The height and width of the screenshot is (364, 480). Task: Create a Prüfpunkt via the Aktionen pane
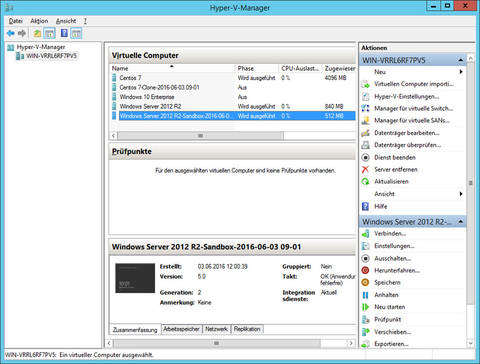click(x=387, y=319)
